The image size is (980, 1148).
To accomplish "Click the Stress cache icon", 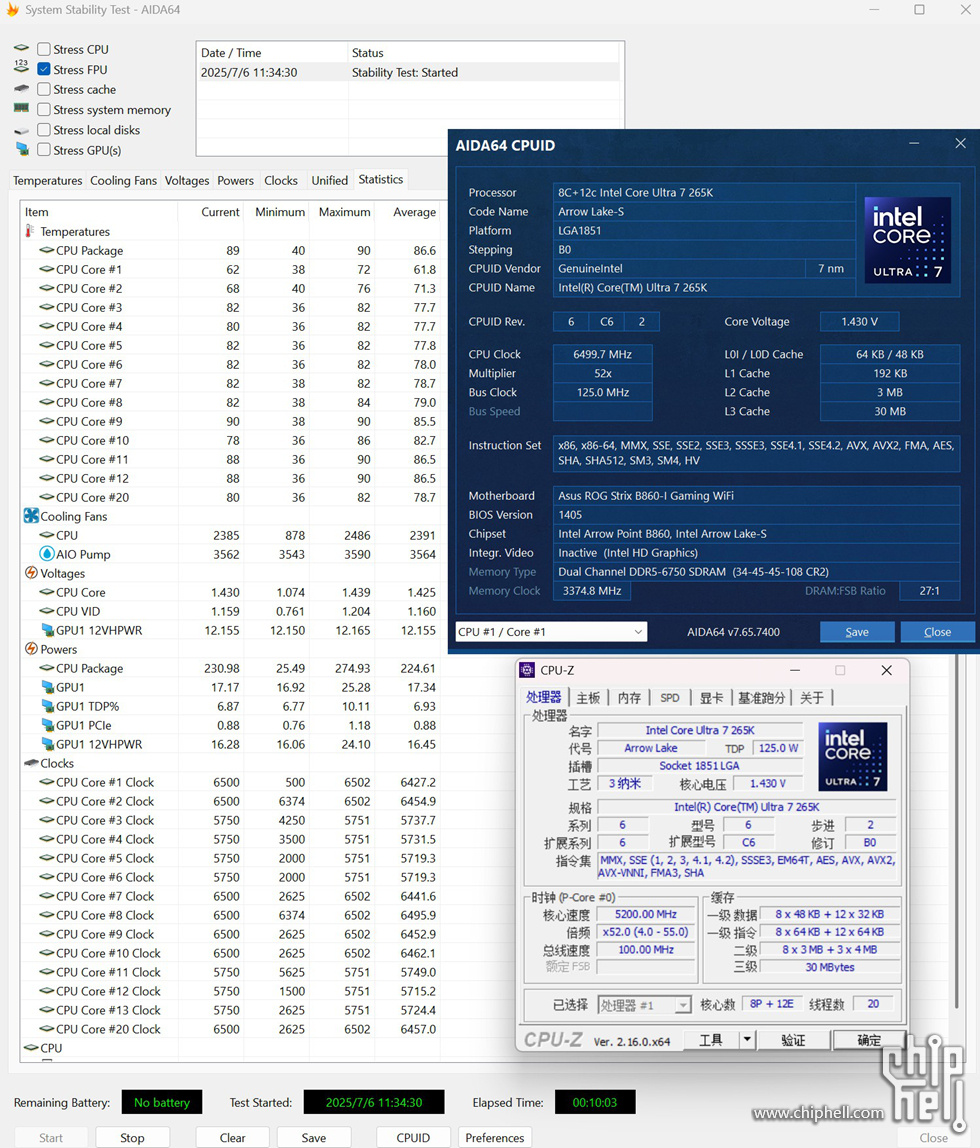I will coord(21,89).
